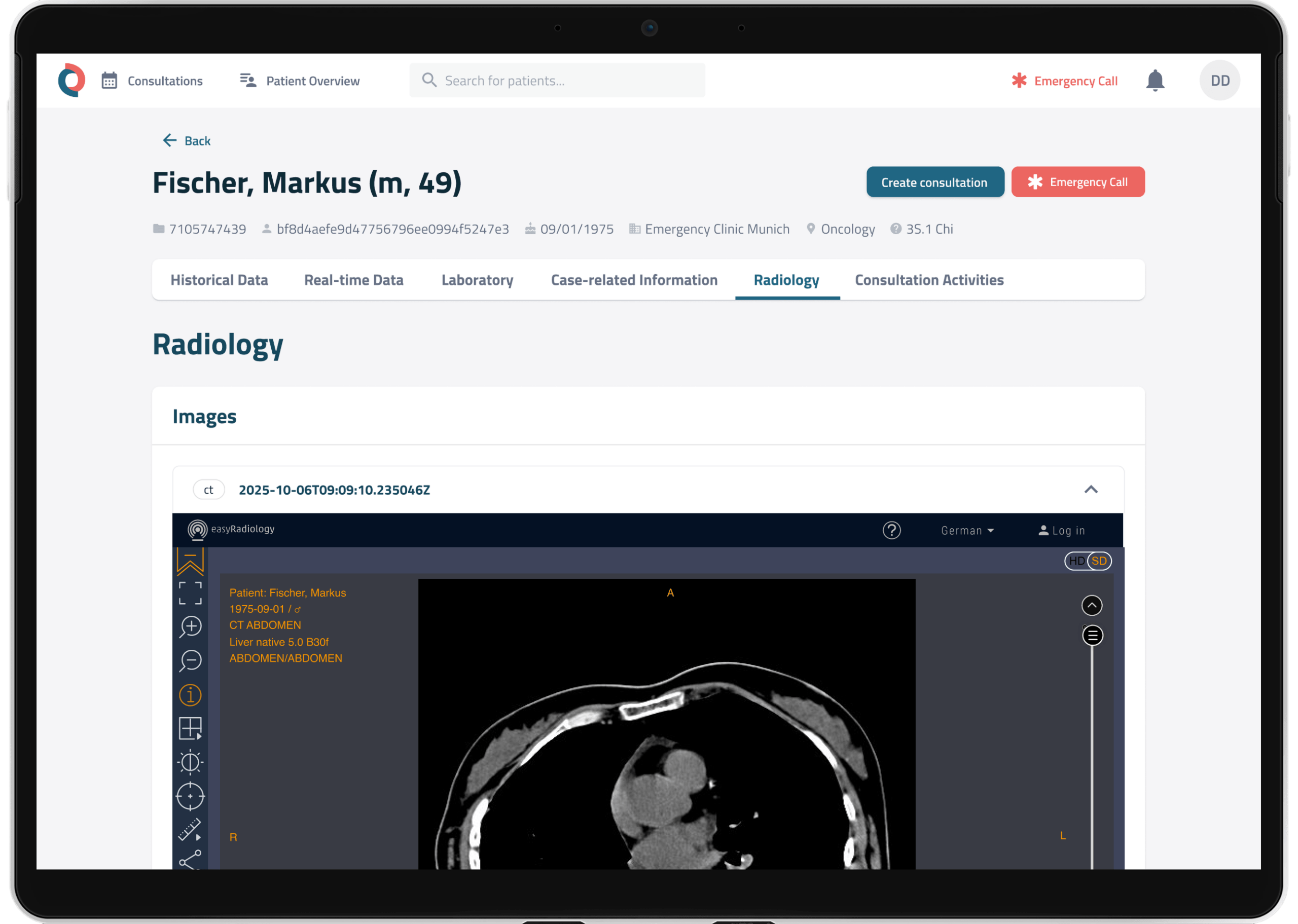Click the ct modality badge
Screen dimensions: 1298x924
coord(209,490)
